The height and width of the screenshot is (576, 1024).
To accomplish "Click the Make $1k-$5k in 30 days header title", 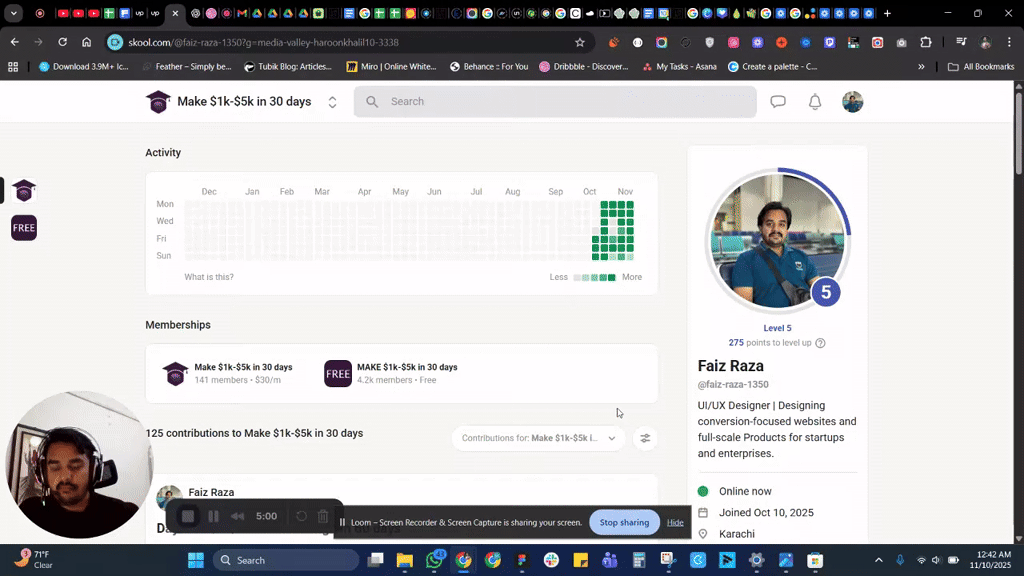I will 244,101.
